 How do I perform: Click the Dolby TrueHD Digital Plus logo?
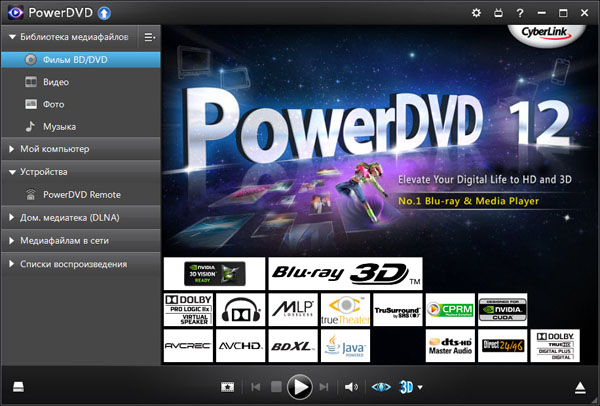(x=555, y=346)
